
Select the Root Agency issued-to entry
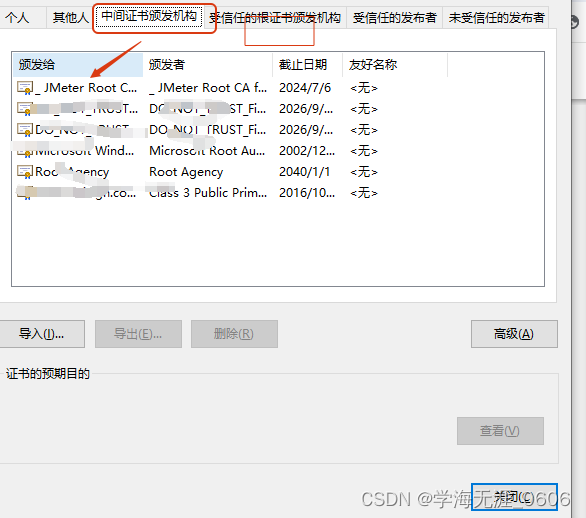pos(72,172)
